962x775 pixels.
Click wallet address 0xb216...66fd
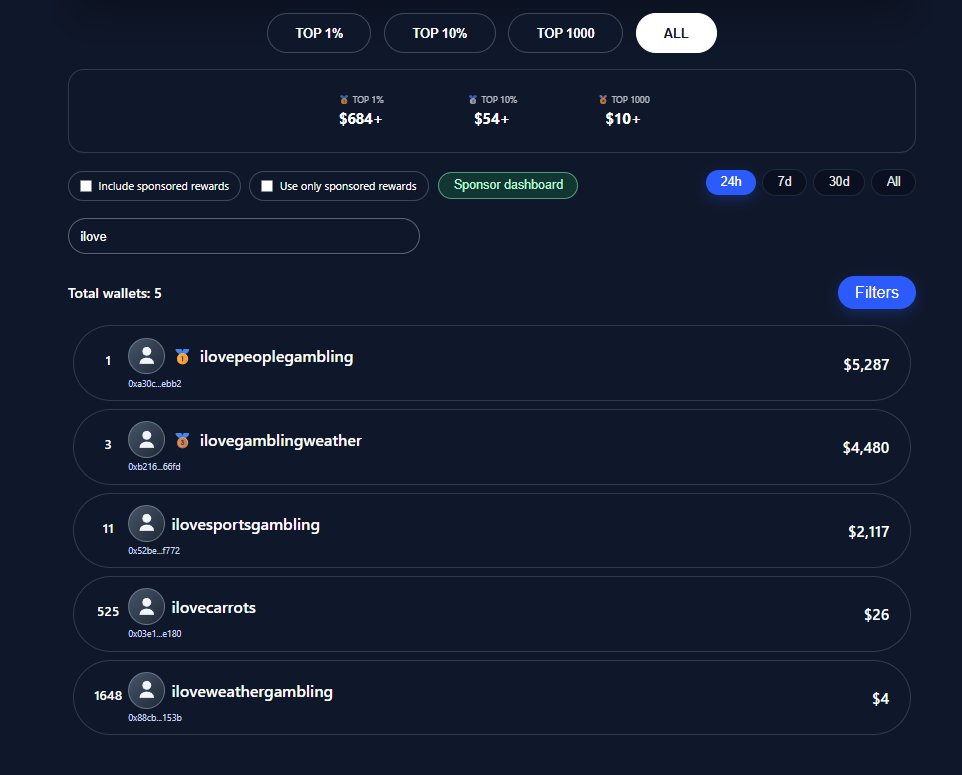[x=154, y=466]
